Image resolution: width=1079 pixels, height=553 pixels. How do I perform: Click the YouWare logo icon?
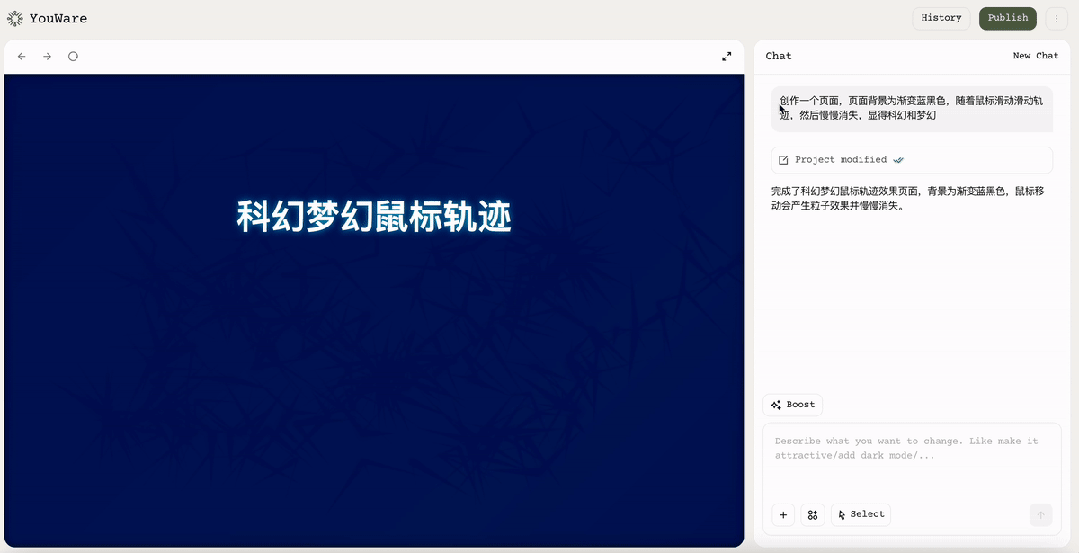coord(15,18)
